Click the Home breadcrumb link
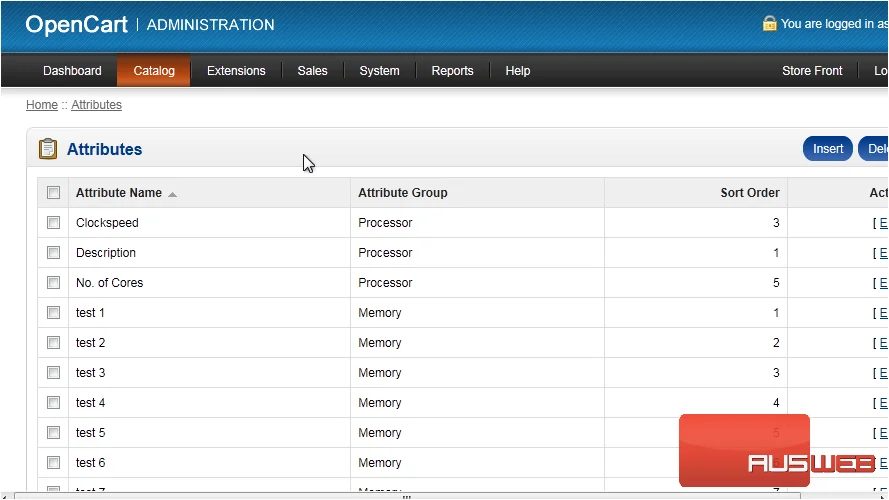 point(42,105)
